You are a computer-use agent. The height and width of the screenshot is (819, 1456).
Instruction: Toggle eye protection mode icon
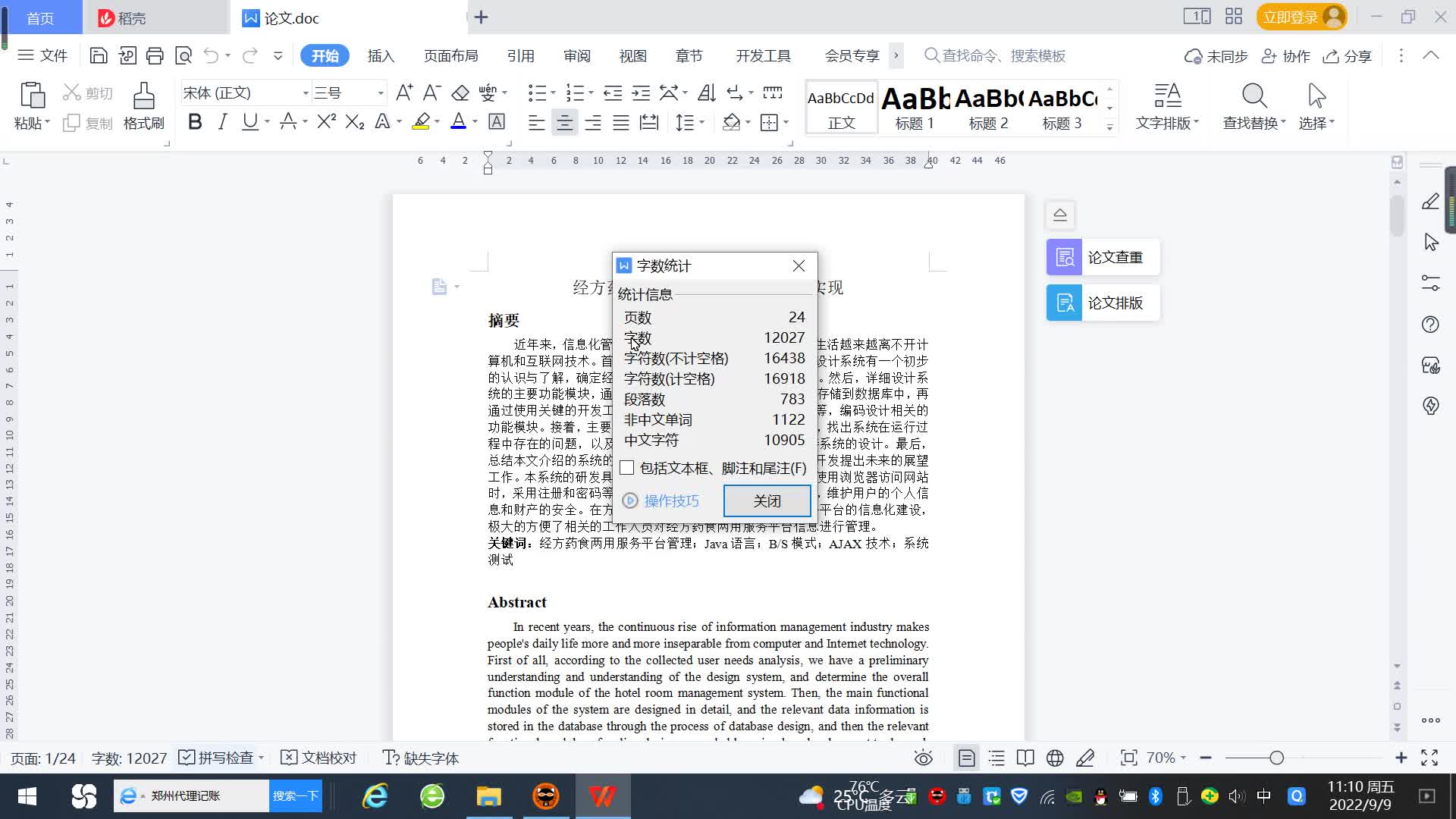click(923, 758)
